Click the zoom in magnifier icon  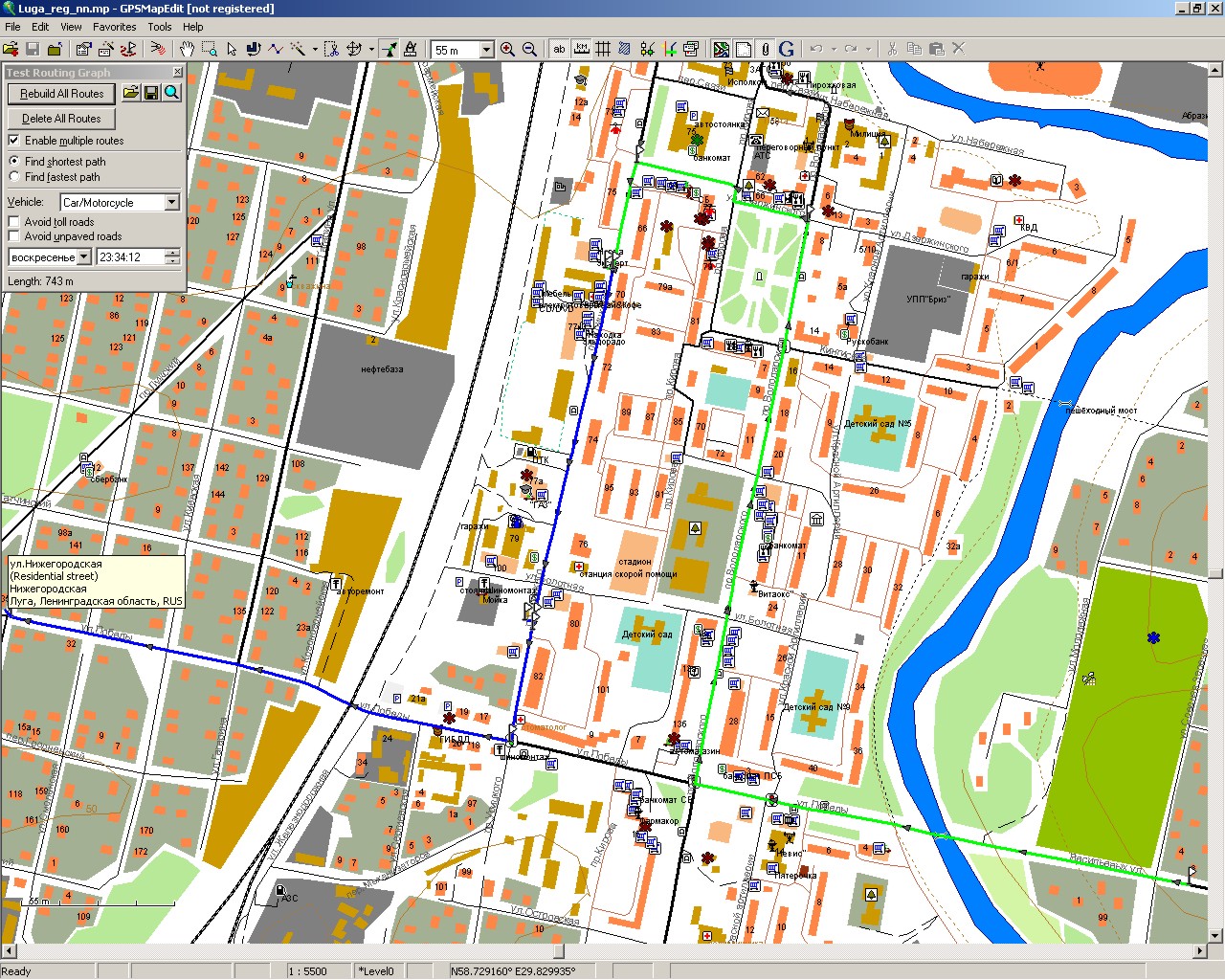click(x=507, y=49)
